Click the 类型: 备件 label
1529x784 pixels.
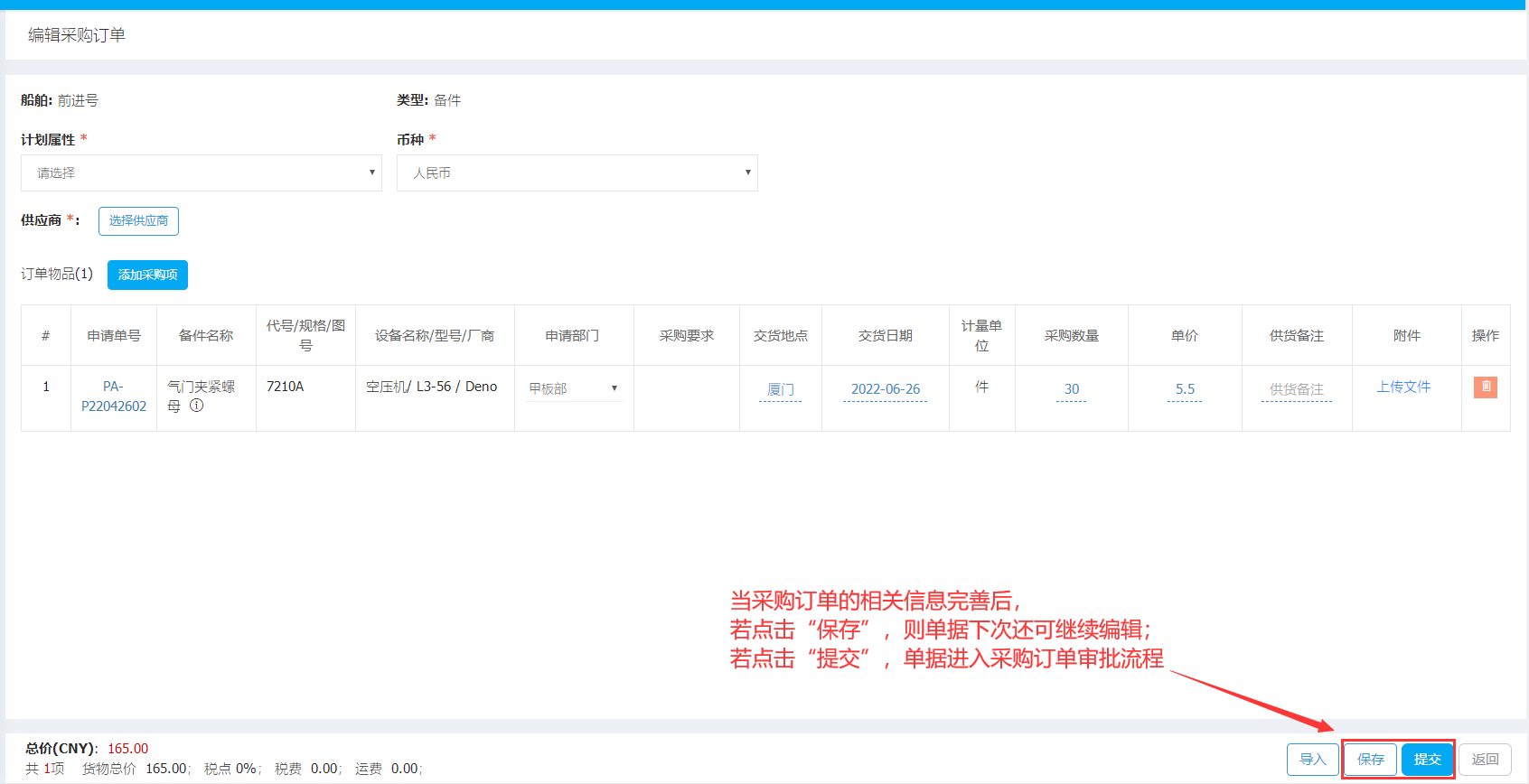[429, 100]
